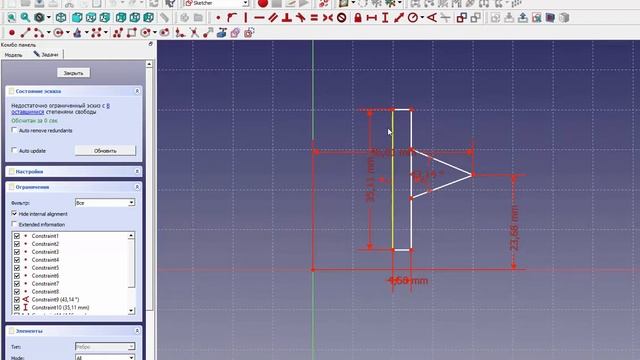Select the create circle tool
Screen dimensions: 640x360
coord(58,33)
